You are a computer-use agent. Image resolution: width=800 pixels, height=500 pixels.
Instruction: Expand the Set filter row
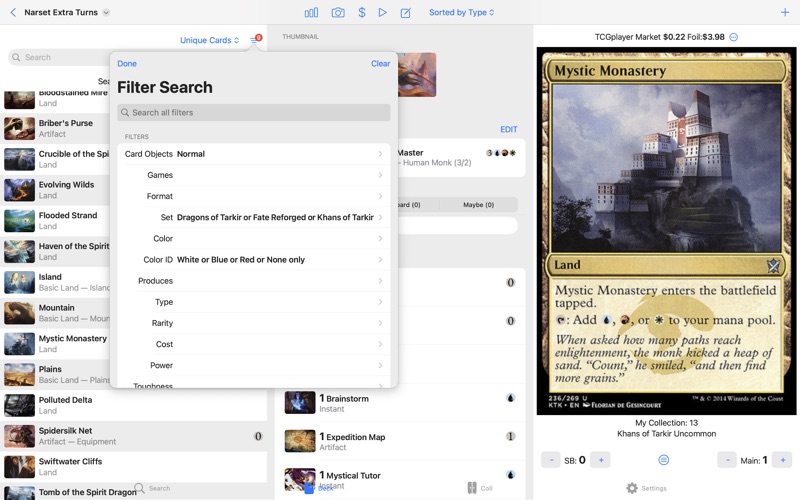254,217
